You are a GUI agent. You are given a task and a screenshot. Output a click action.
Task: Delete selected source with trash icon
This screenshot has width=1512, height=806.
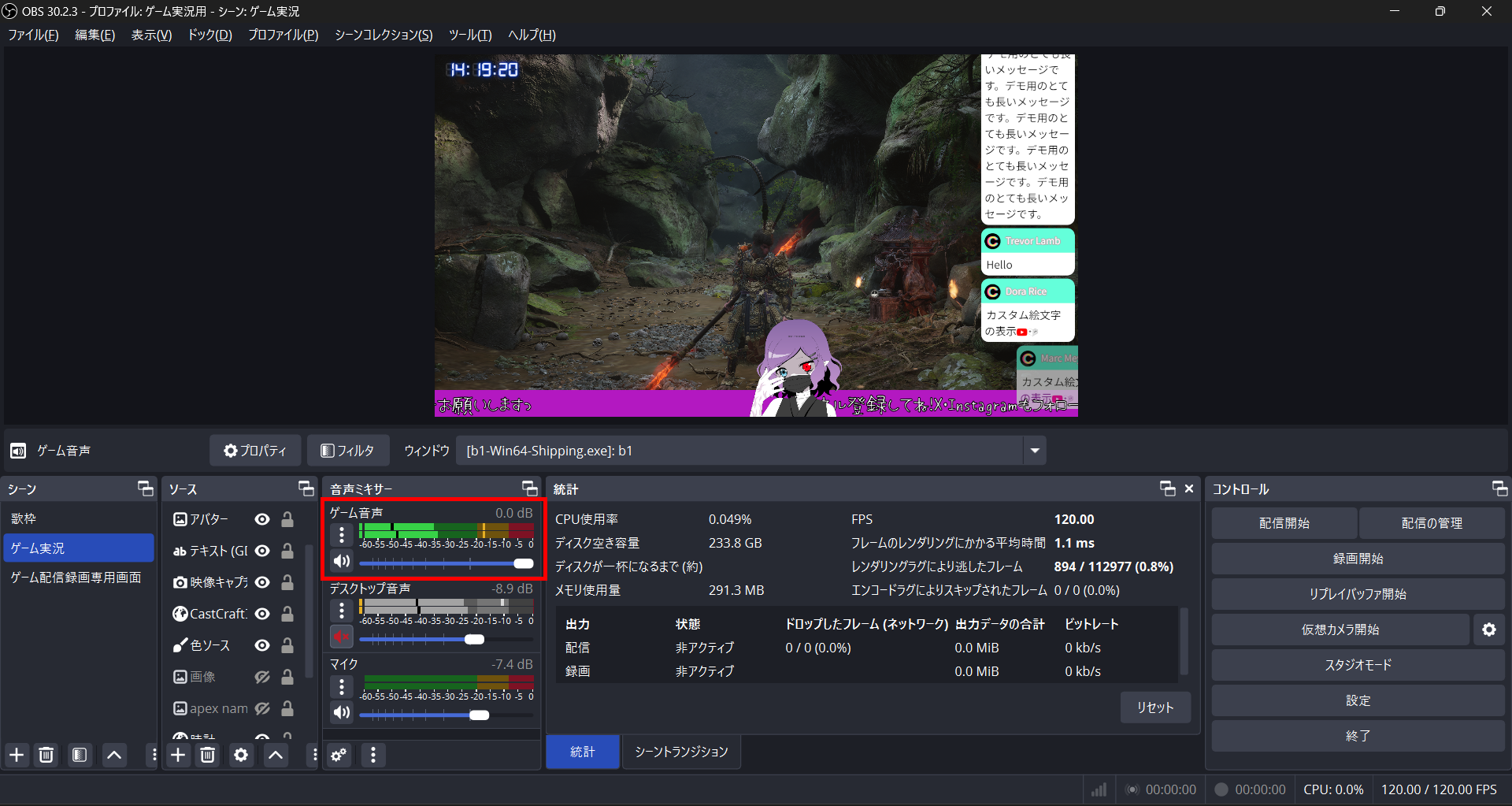click(x=208, y=755)
